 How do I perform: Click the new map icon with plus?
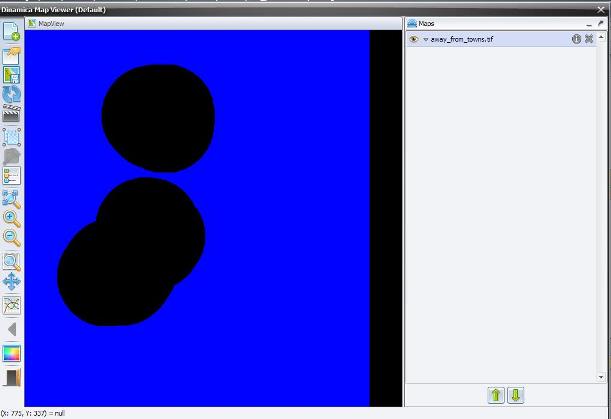click(12, 31)
